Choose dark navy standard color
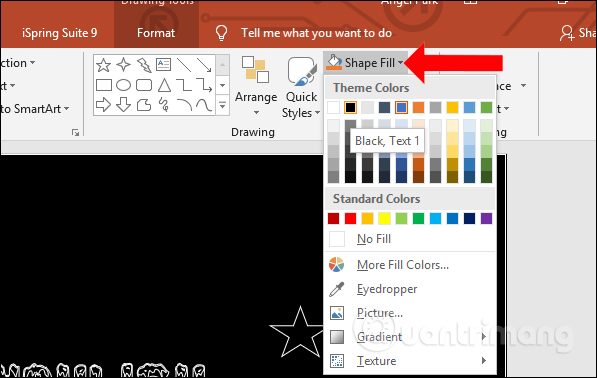Viewport: 597px width, 378px height. click(x=469, y=219)
